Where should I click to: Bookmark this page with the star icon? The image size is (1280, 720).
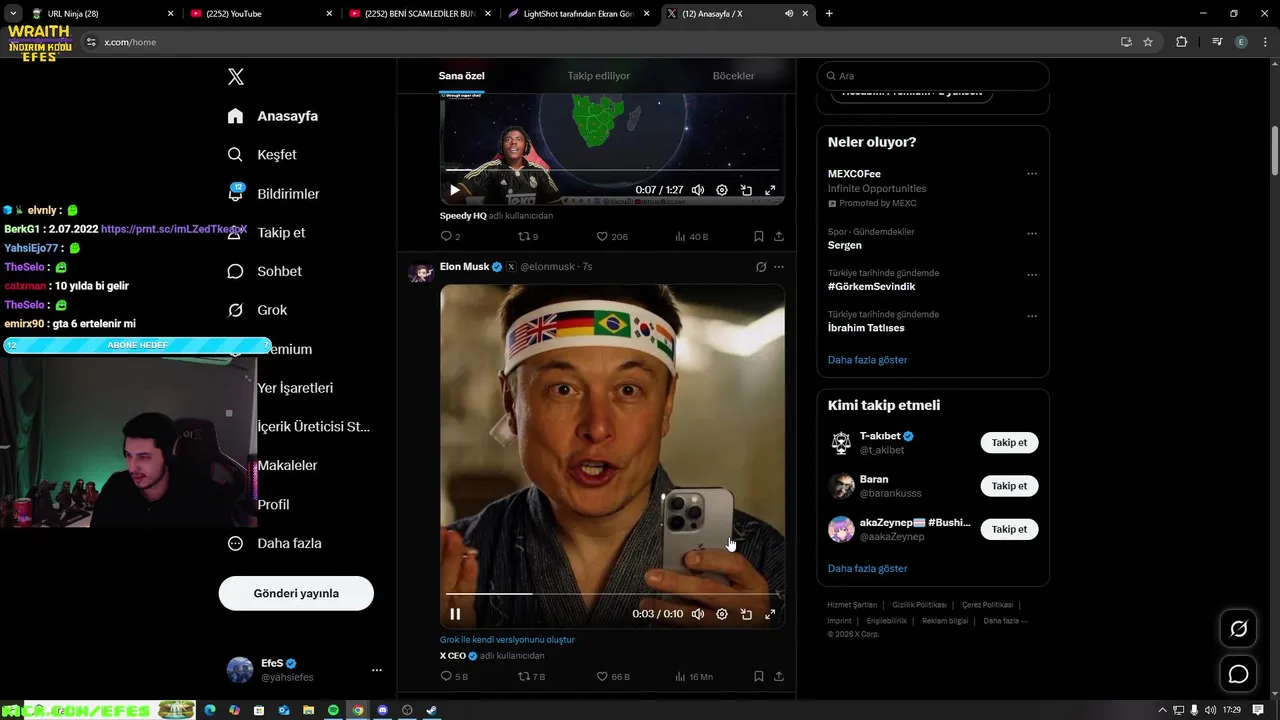pos(1148,42)
